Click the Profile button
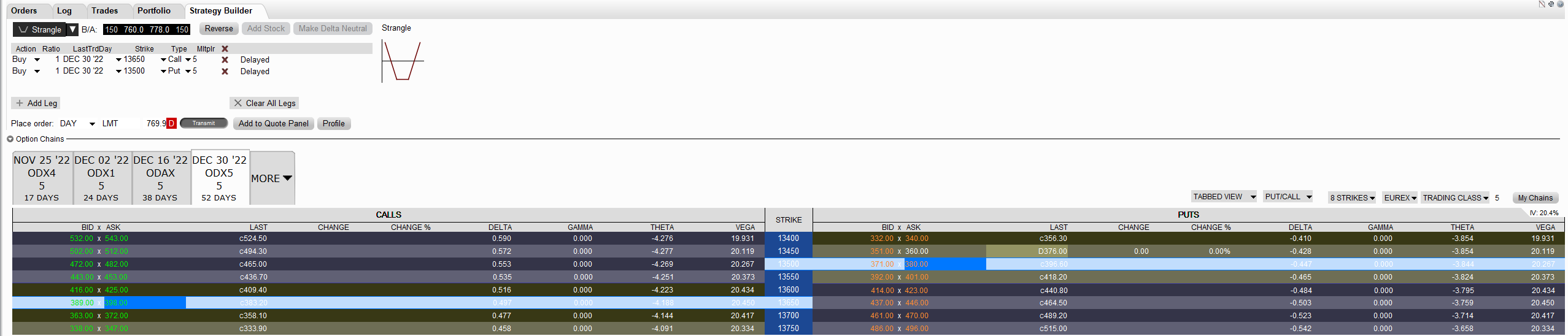Image resolution: width=1568 pixels, height=336 pixels. point(333,123)
